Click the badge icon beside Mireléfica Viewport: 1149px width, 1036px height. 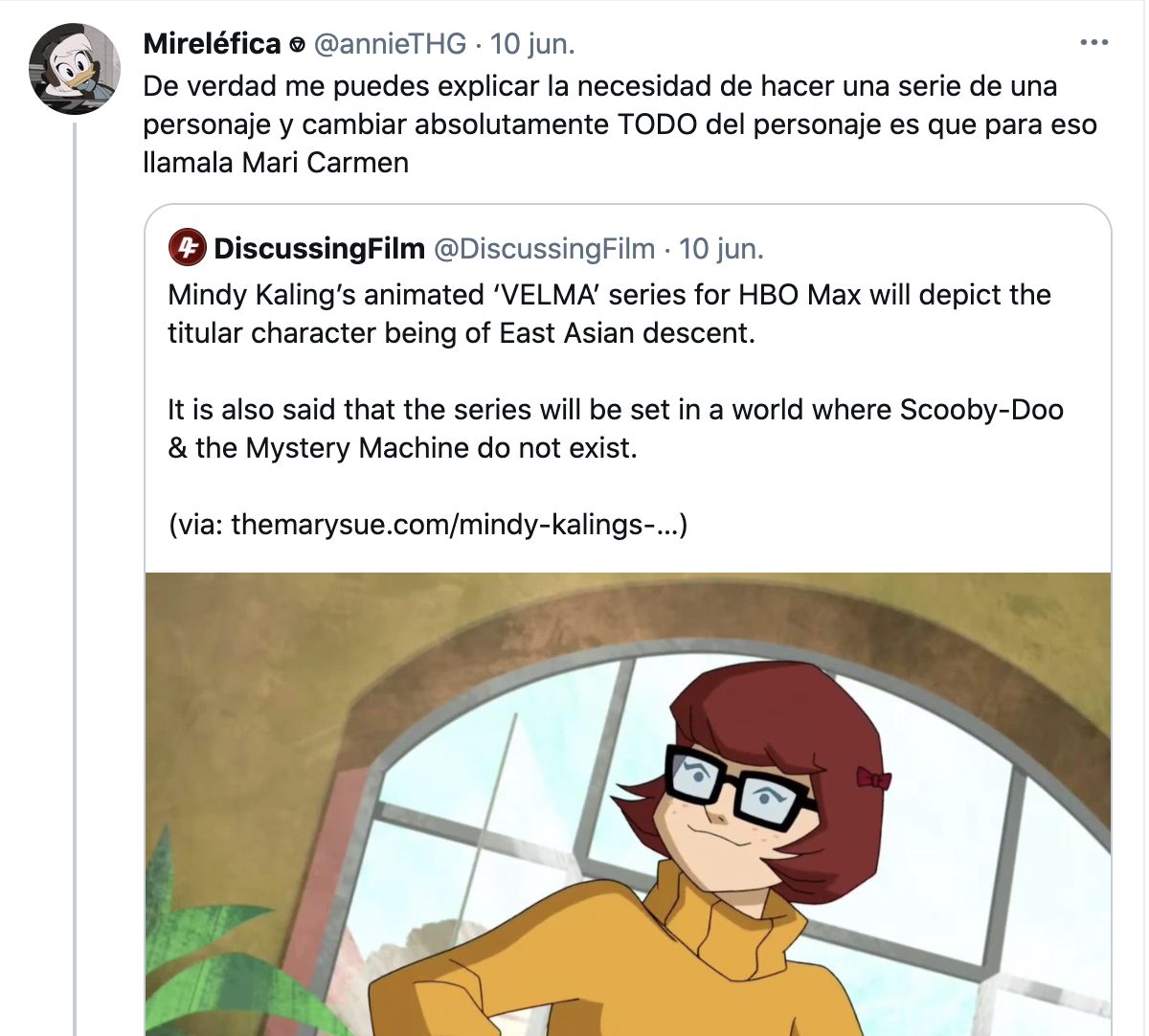tap(297, 44)
